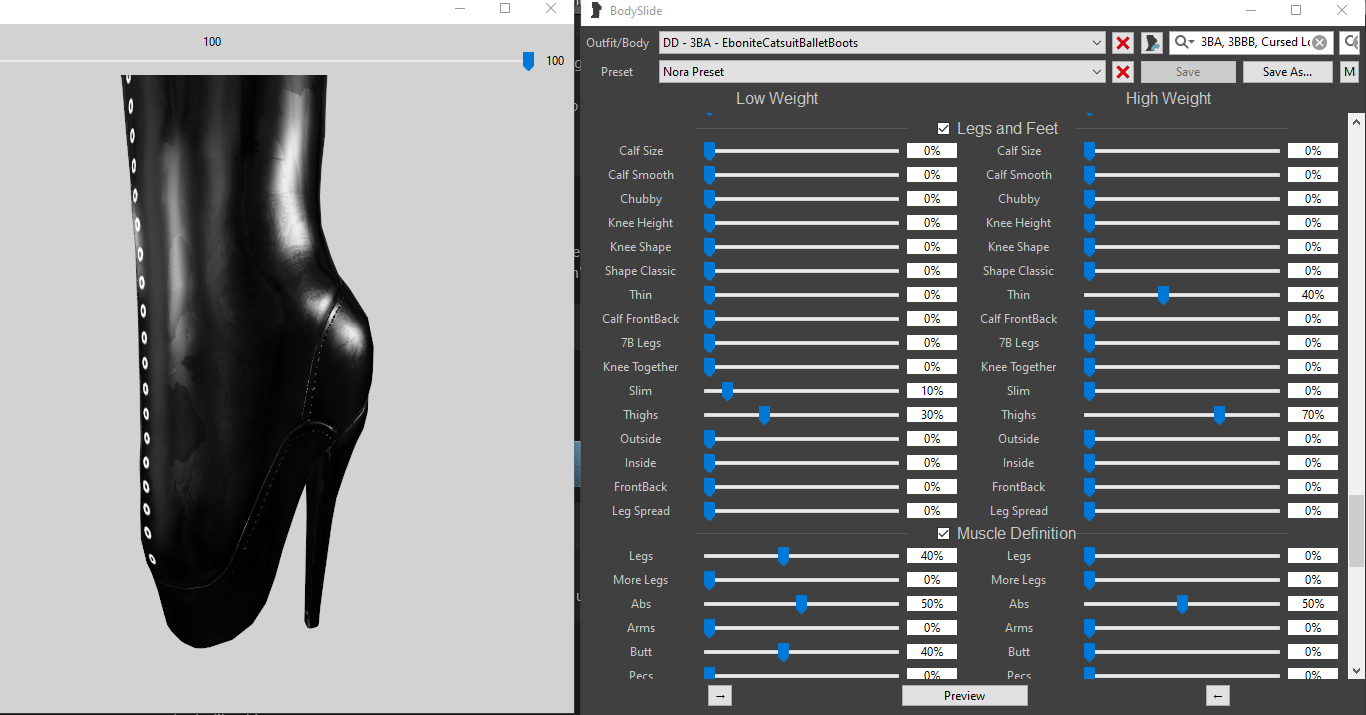Click the High Weight 7B Legs label
Screen dimensions: 1366x715
(x=1018, y=343)
